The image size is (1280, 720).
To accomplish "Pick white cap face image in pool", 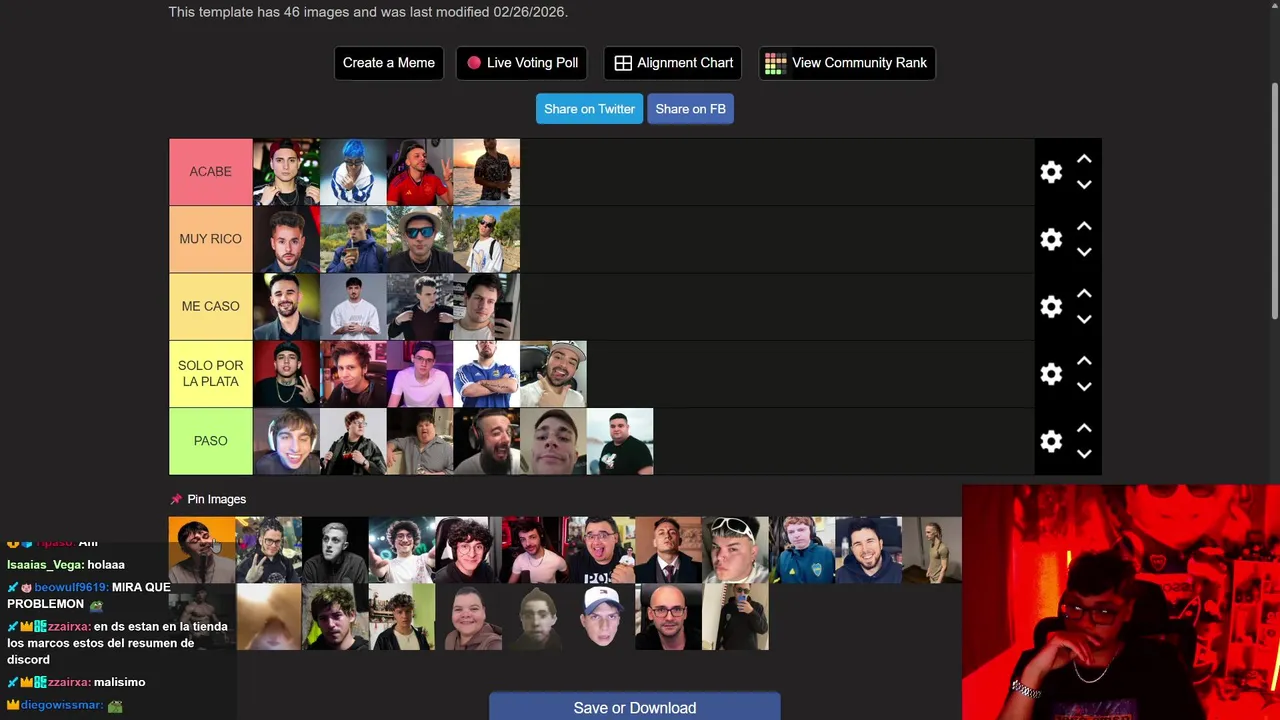I will click(602, 617).
